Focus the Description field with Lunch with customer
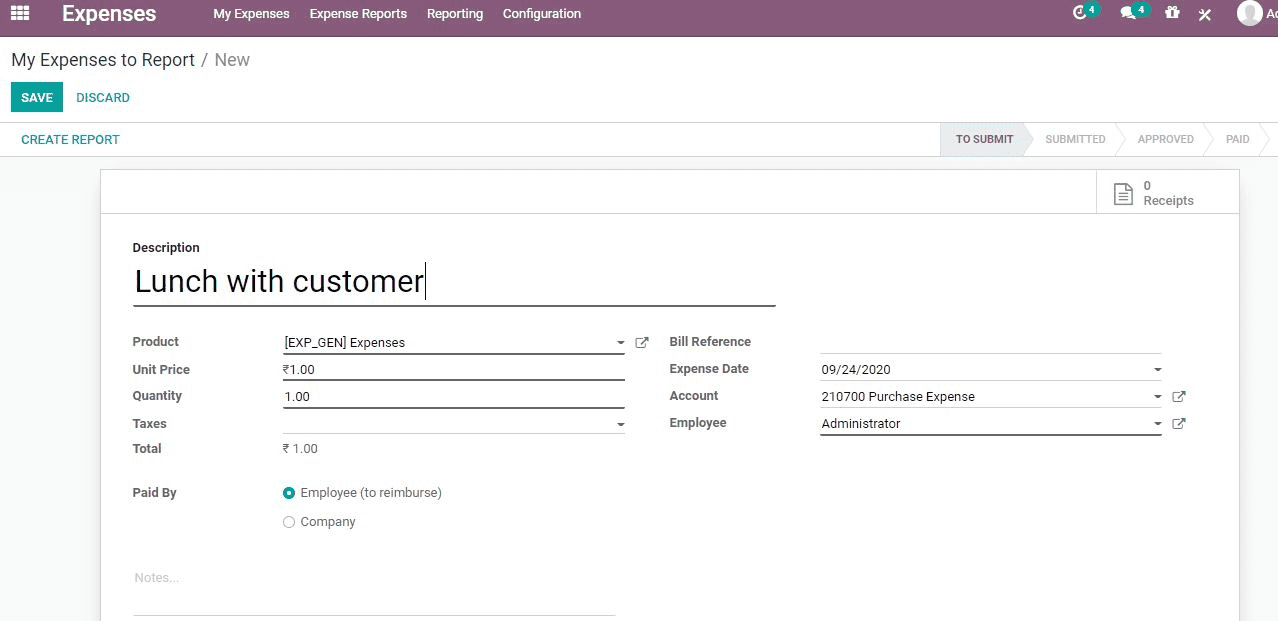The height and width of the screenshot is (621, 1278). 454,282
